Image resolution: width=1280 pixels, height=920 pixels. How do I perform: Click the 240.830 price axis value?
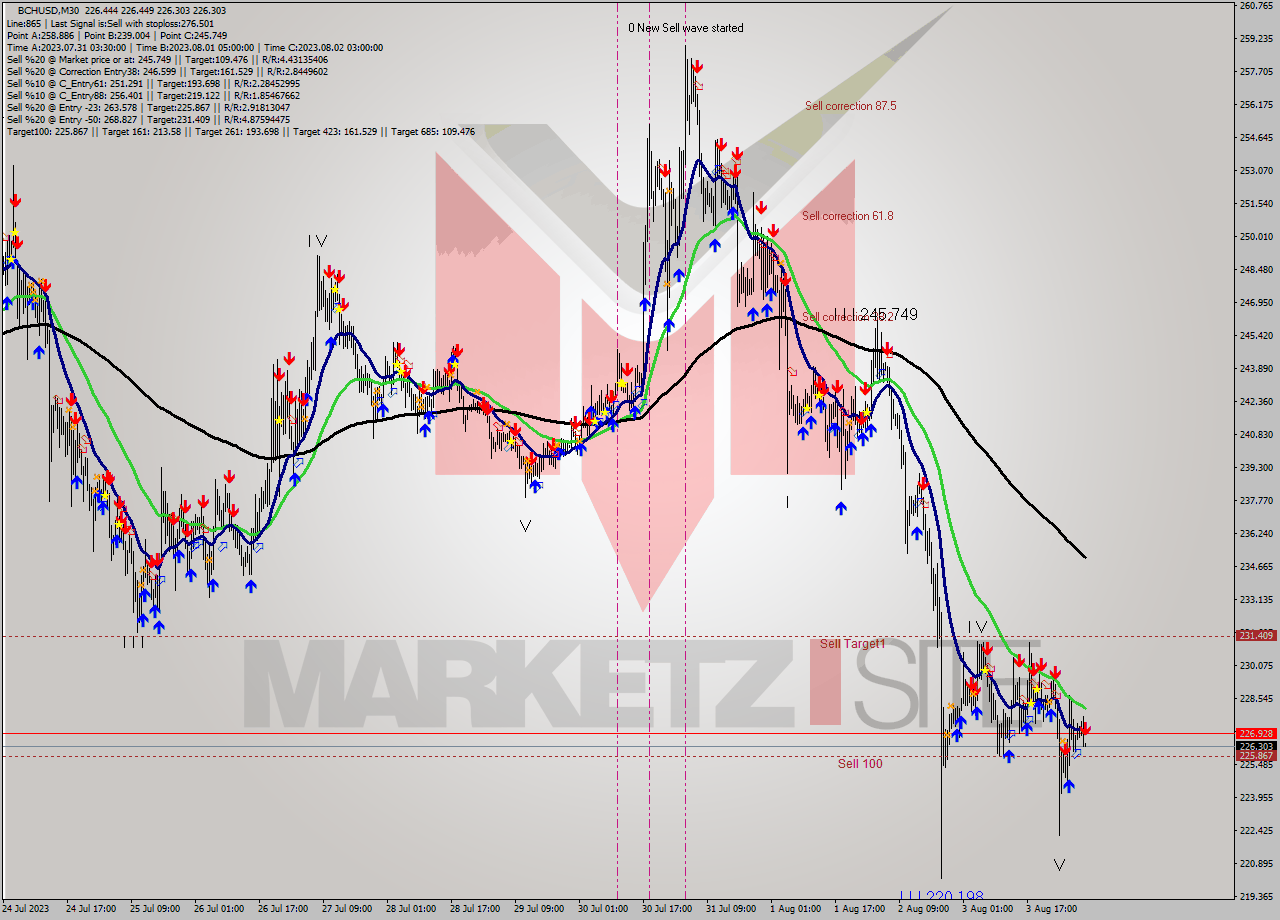pyautogui.click(x=1256, y=435)
